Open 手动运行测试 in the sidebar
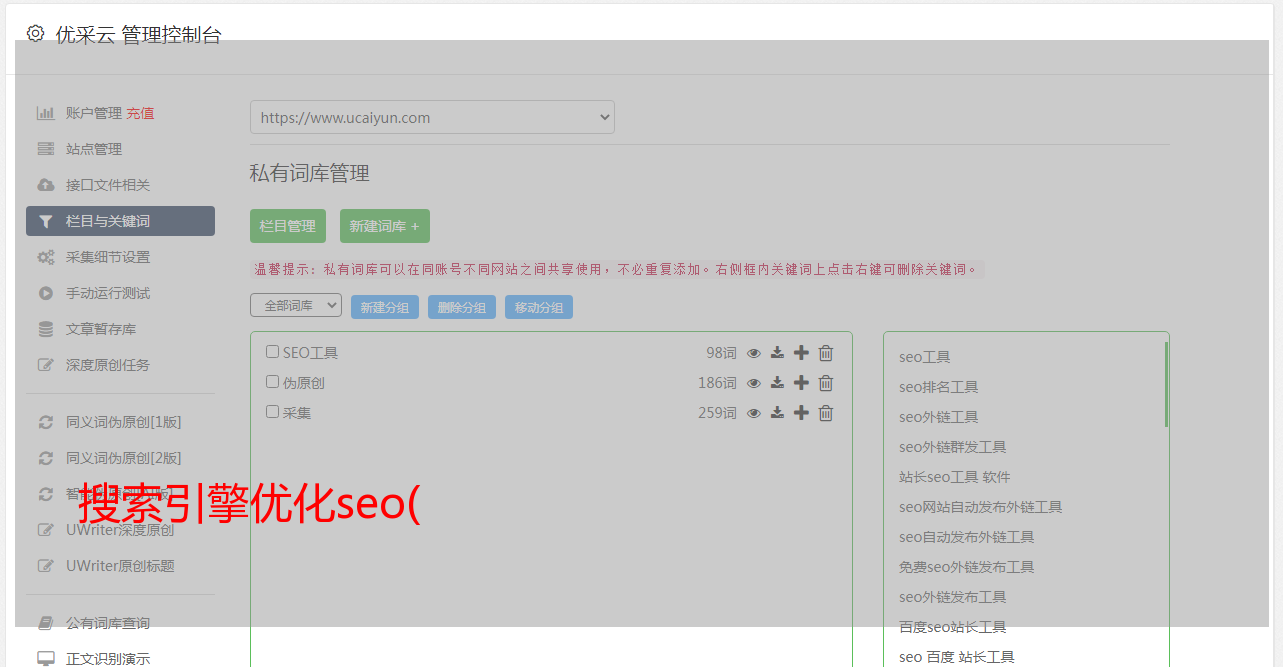1283x667 pixels. pos(108,293)
